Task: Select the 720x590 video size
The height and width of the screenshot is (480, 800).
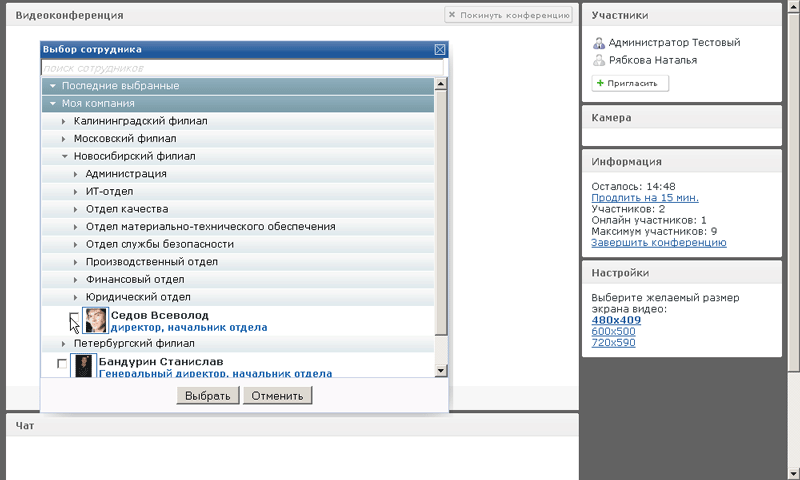Action: [x=613, y=343]
